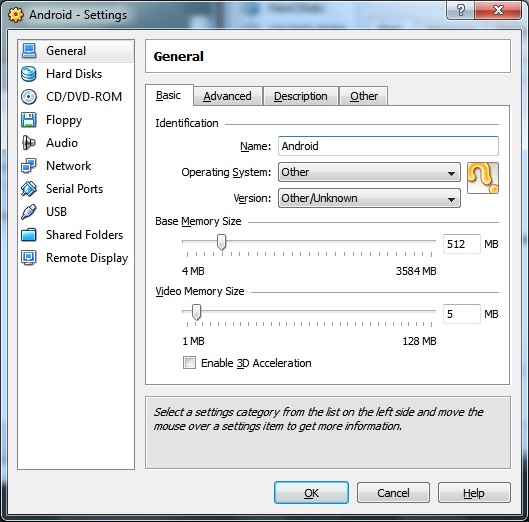This screenshot has width=529, height=522.
Task: Click the OS type question-mark image
Action: 483,178
